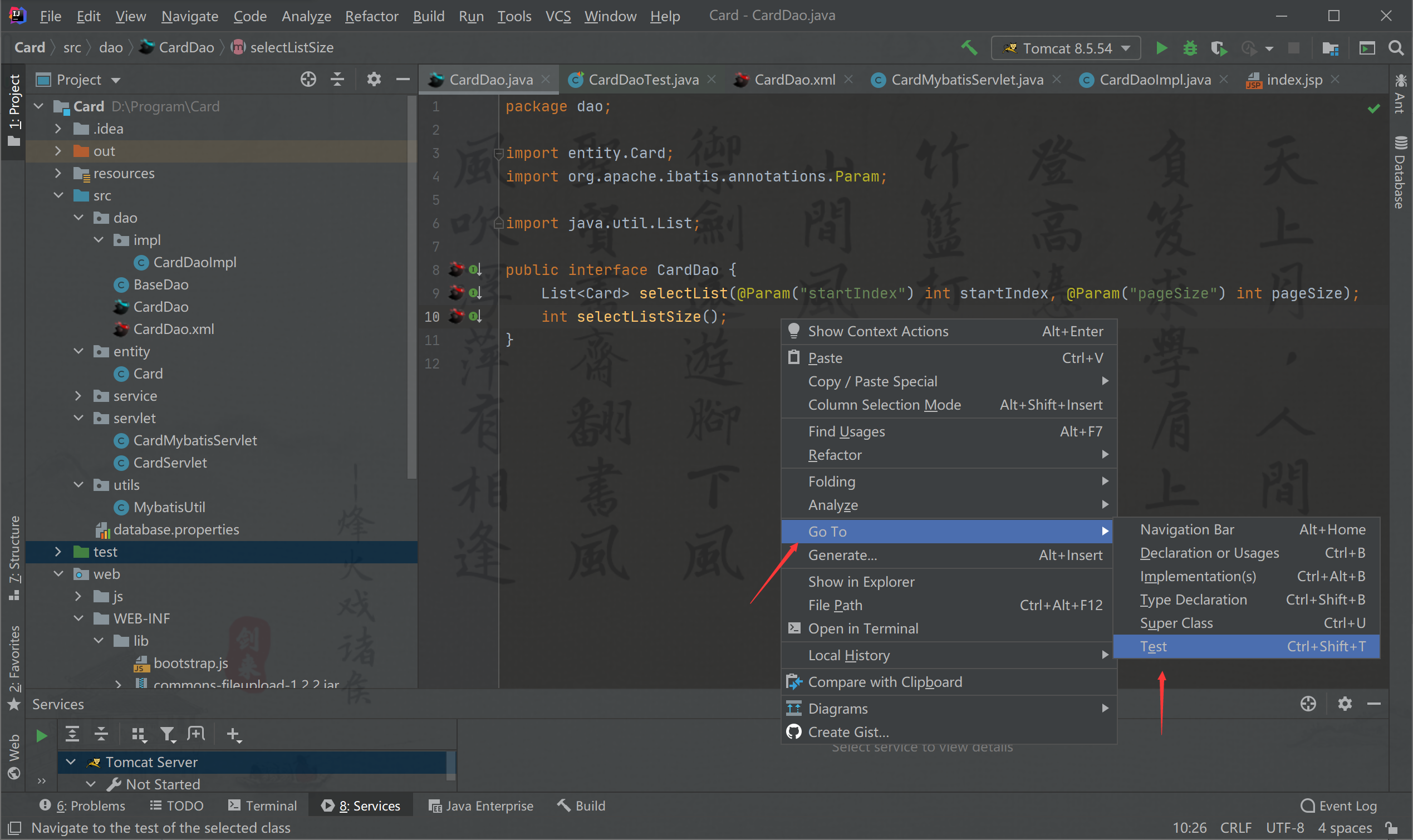This screenshot has height=840, width=1413.
Task: Toggle the Database side tool window
Action: [x=1401, y=173]
